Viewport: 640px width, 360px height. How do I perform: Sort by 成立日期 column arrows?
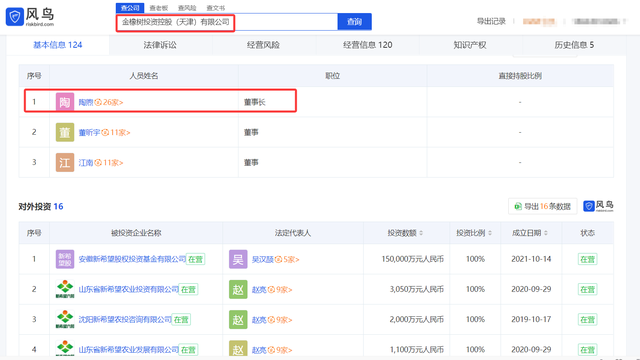[x=546, y=233]
